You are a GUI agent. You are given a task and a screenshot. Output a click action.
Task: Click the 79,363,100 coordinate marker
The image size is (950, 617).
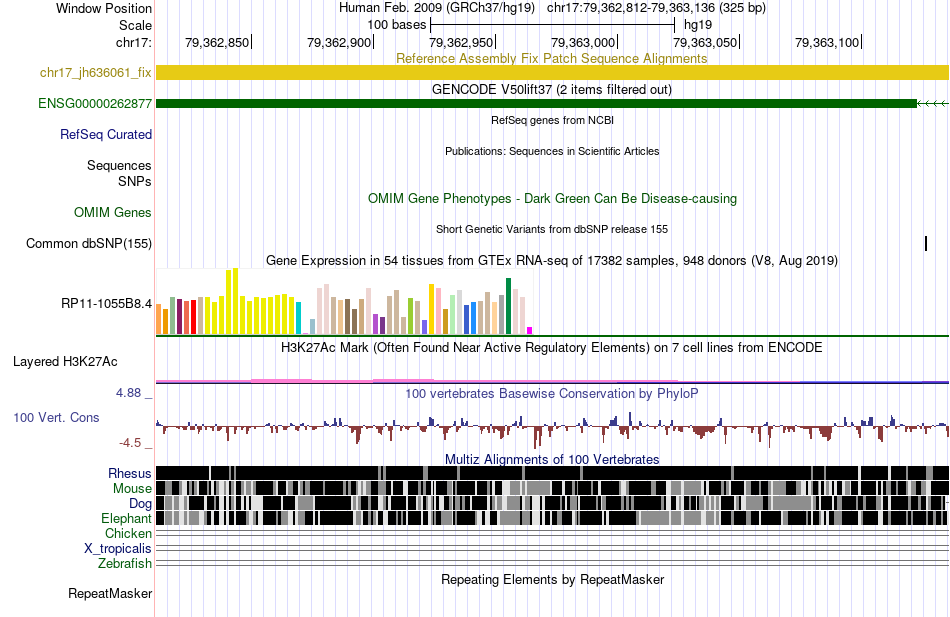point(828,42)
